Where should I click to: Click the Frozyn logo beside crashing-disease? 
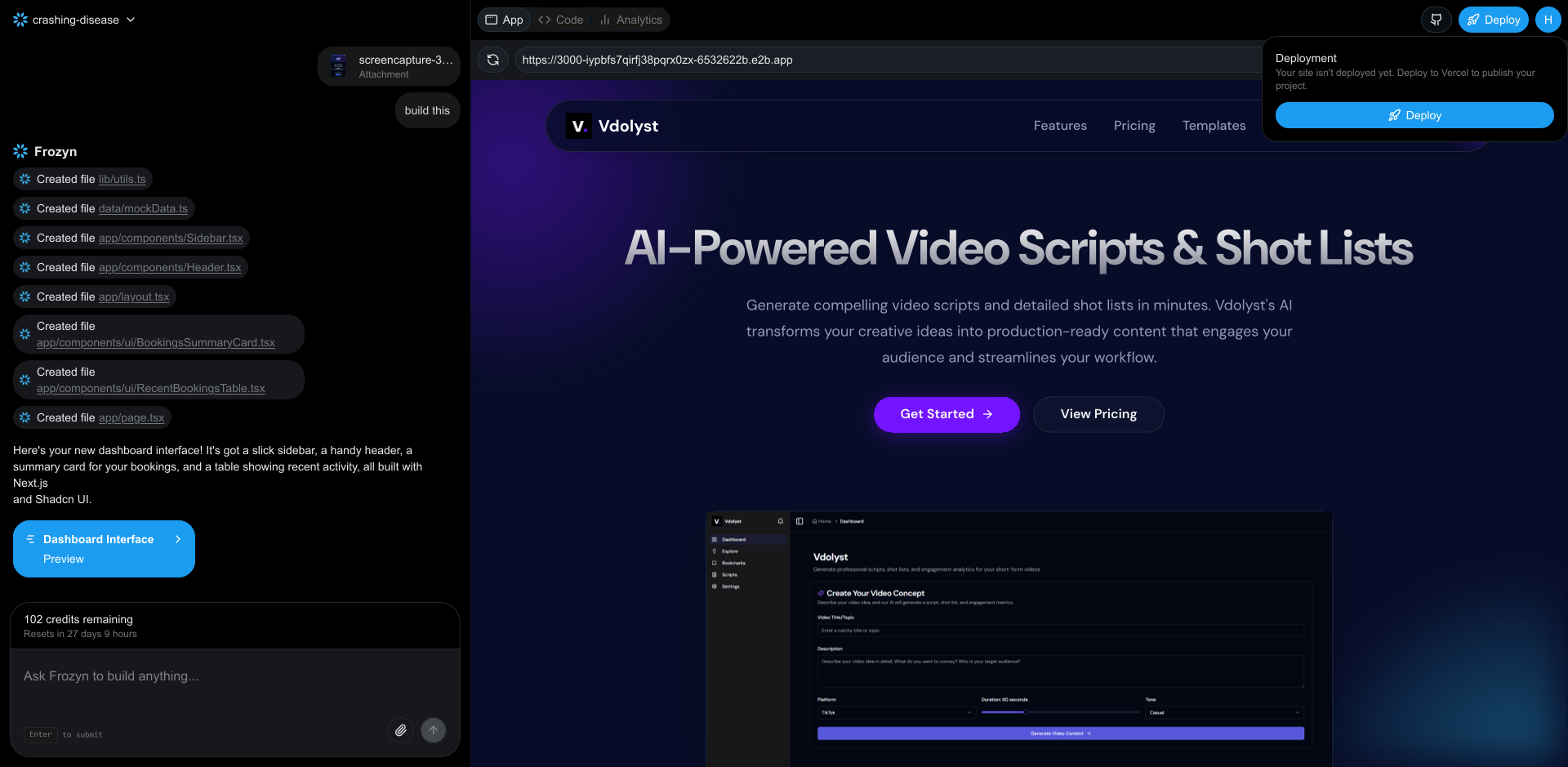(x=20, y=20)
